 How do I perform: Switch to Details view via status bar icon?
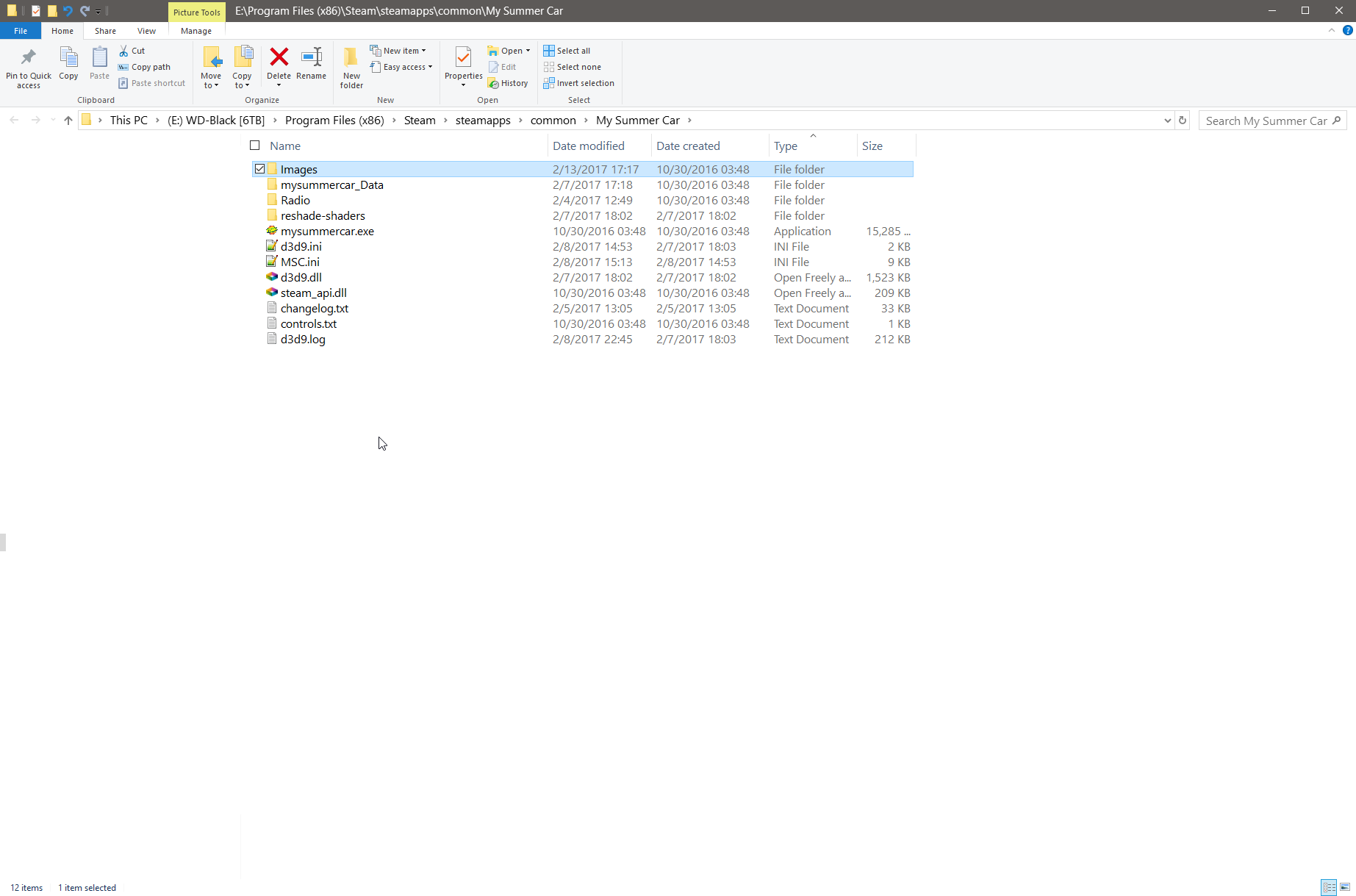[1329, 887]
